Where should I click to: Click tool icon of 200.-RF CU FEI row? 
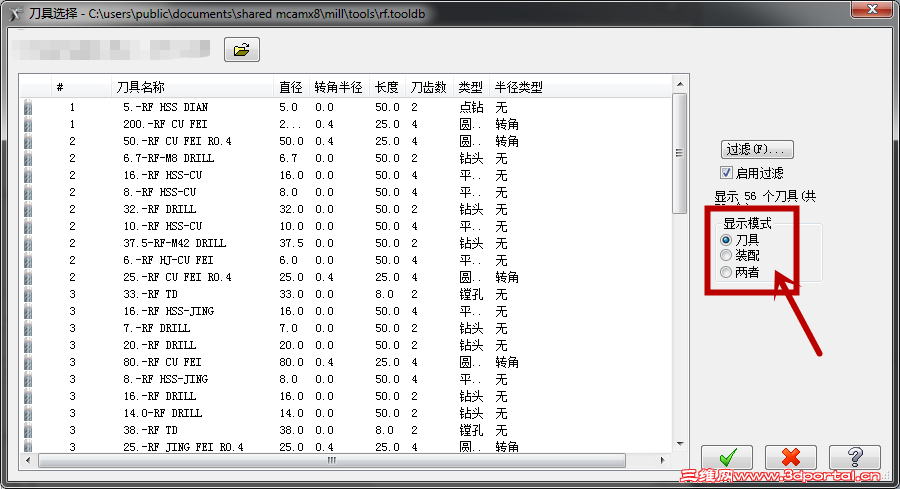(28, 125)
